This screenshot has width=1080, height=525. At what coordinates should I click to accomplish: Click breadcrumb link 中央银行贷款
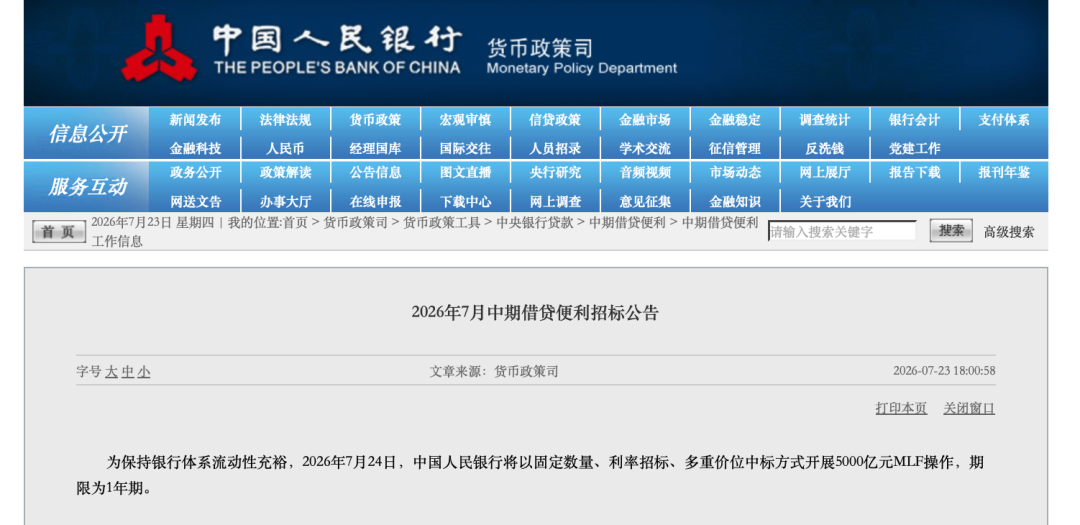(534, 223)
